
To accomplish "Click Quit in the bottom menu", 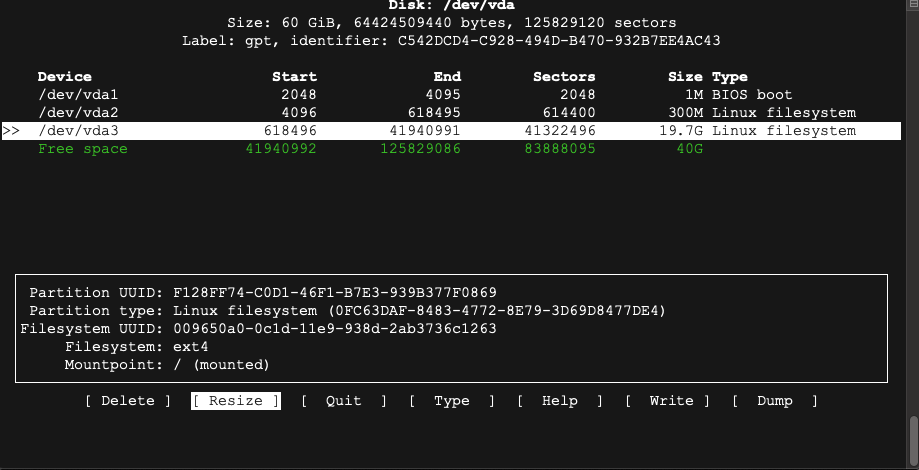I will (x=343, y=401).
